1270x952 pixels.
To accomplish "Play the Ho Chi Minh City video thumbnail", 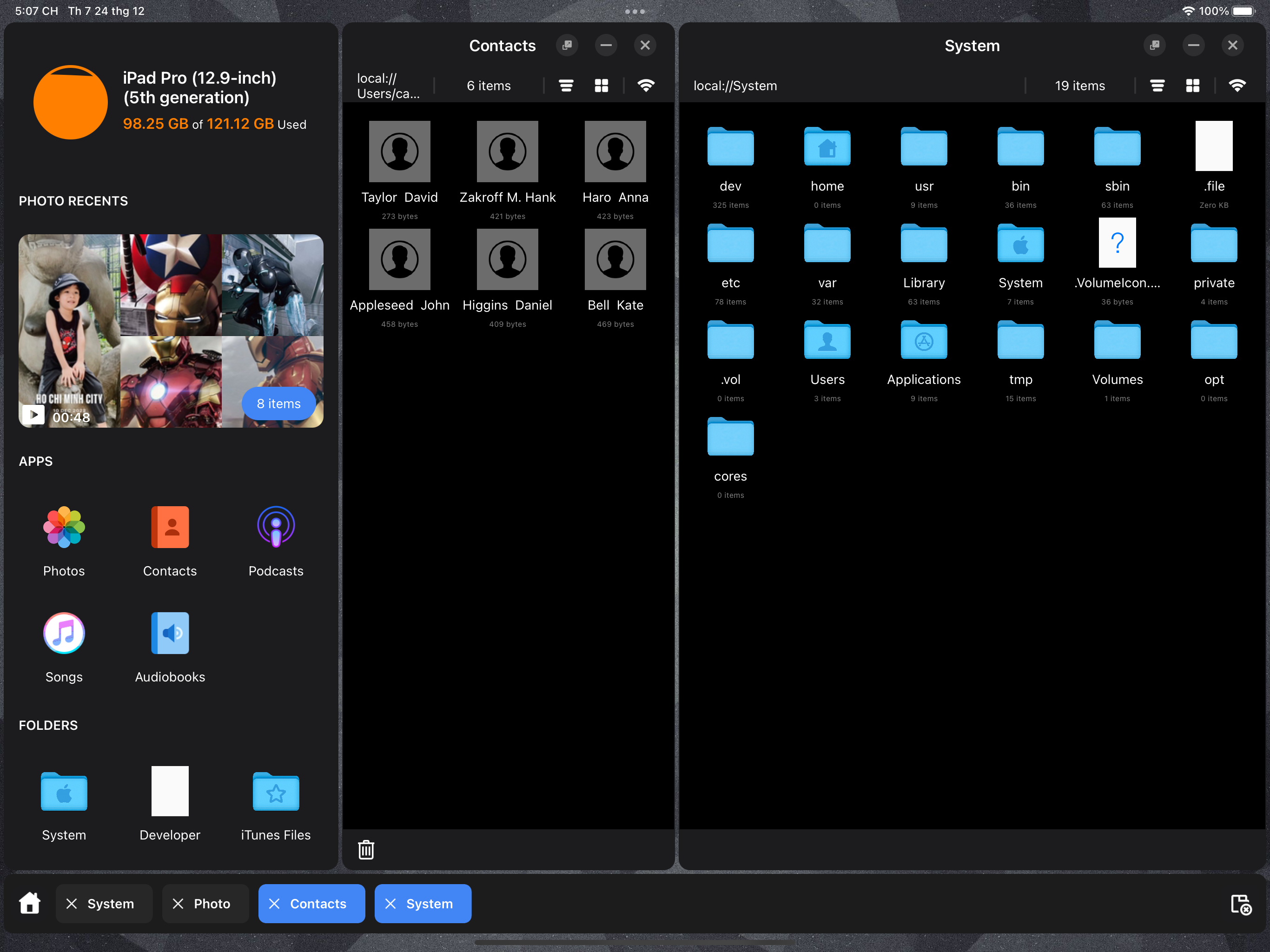I will coord(69,330).
